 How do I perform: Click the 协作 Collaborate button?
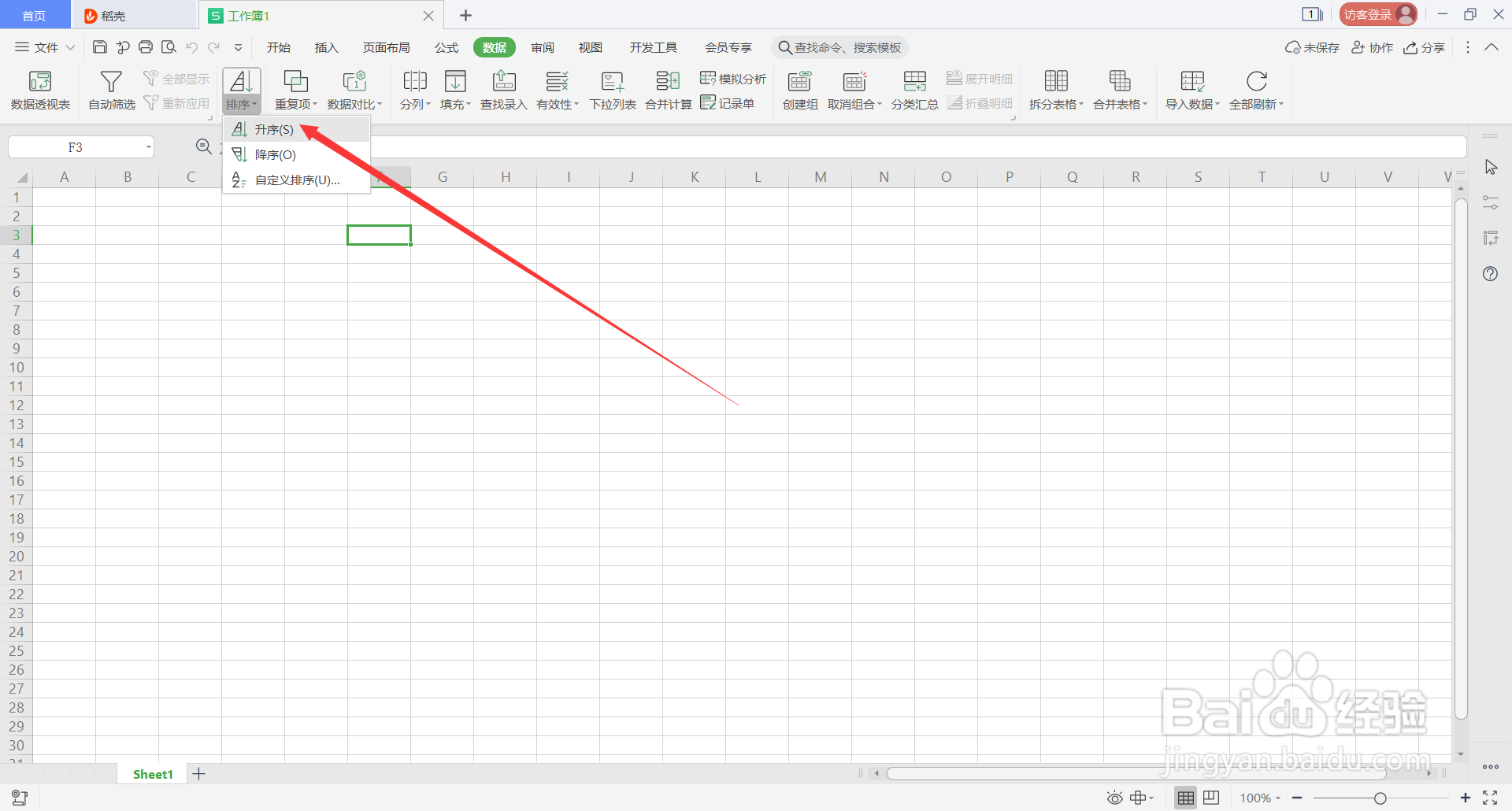click(1373, 47)
